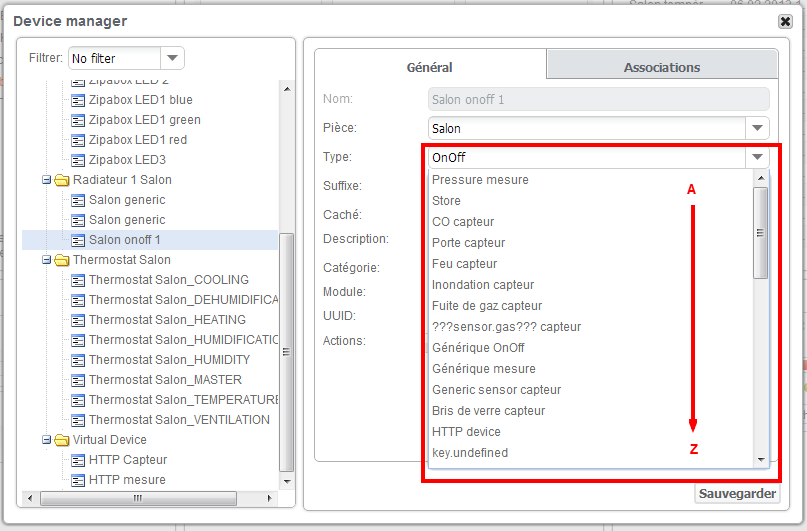The image size is (807, 531).
Task: Click the Zipabox LED1 blue device icon
Action: pos(78,100)
